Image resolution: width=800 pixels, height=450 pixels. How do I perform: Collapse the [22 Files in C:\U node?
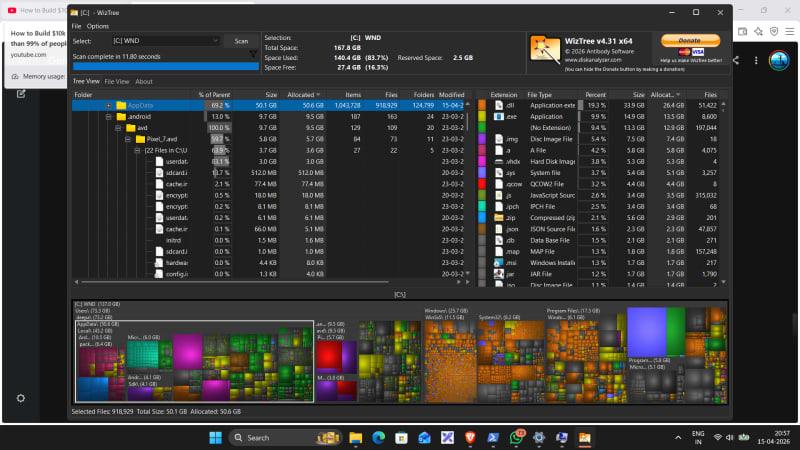tap(137, 151)
